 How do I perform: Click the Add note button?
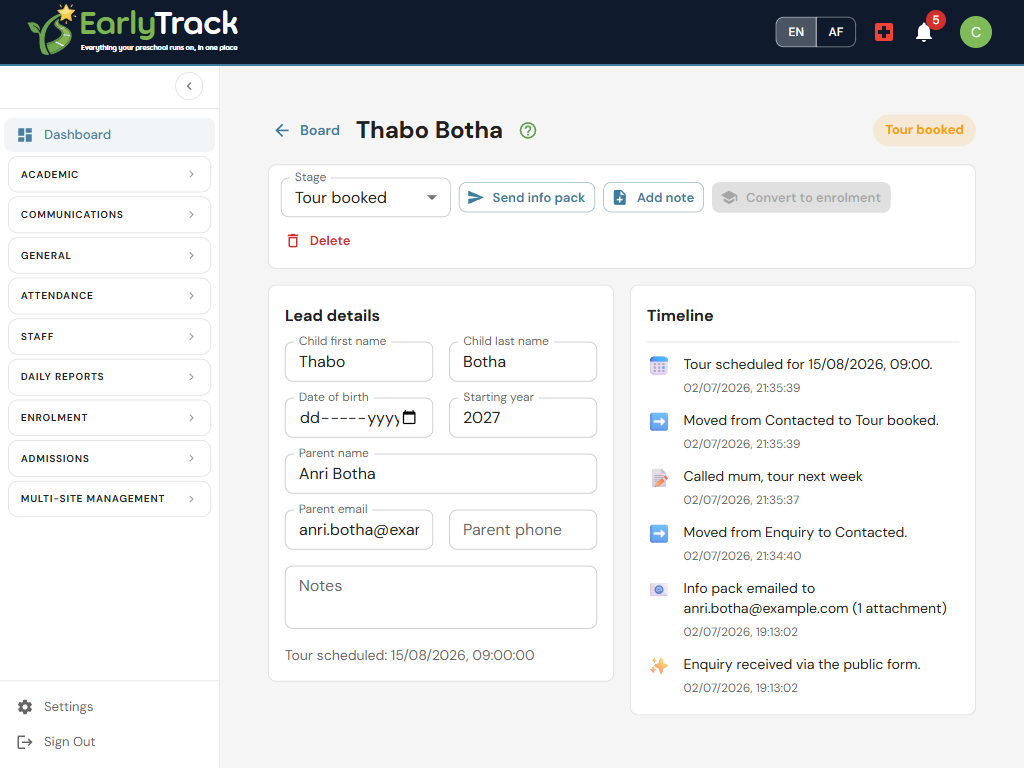tap(653, 197)
